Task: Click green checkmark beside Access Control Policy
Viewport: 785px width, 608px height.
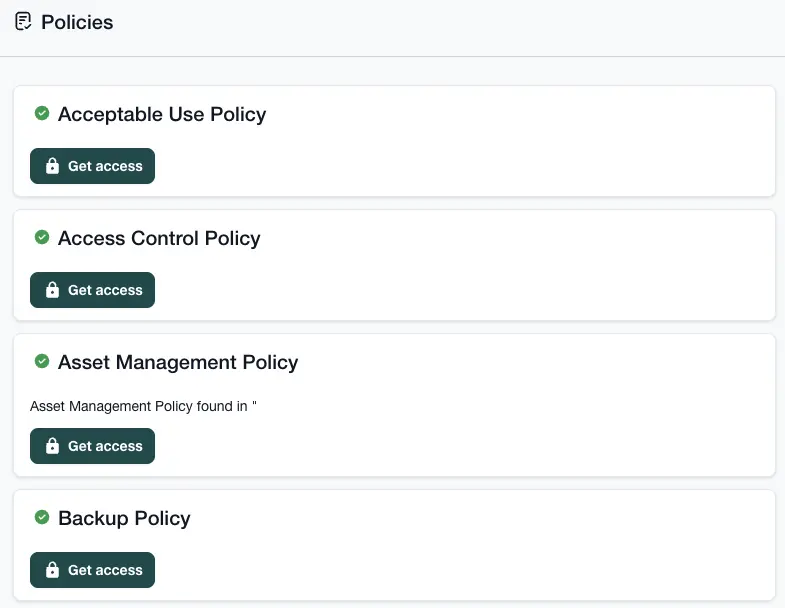Action: [42, 237]
